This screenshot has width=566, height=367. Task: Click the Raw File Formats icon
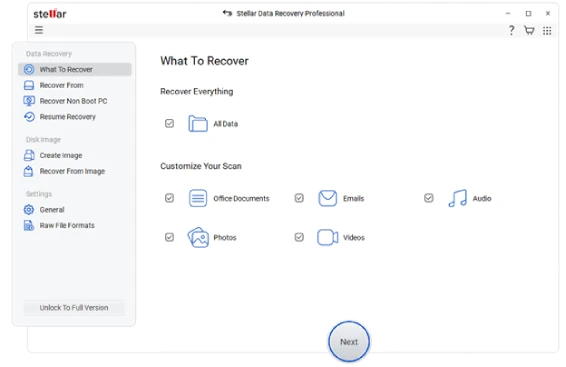pos(29,226)
